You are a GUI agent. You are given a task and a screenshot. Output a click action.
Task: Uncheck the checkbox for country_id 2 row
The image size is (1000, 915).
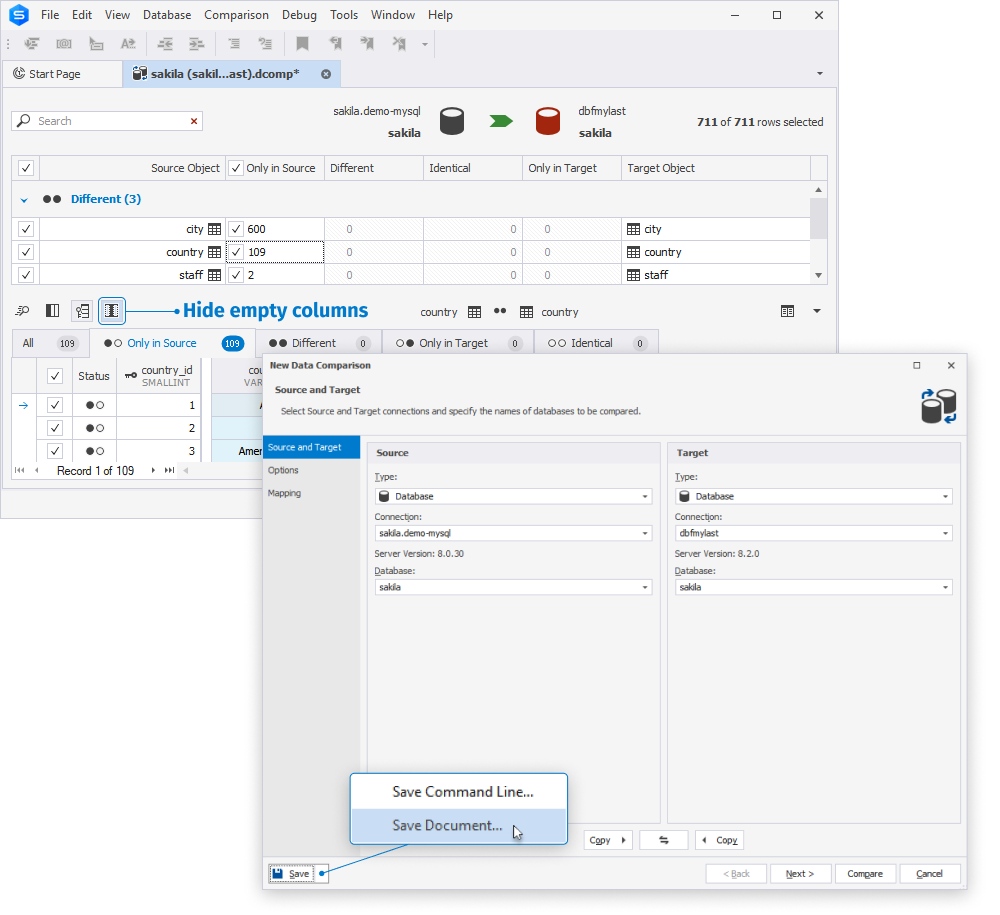(55, 428)
